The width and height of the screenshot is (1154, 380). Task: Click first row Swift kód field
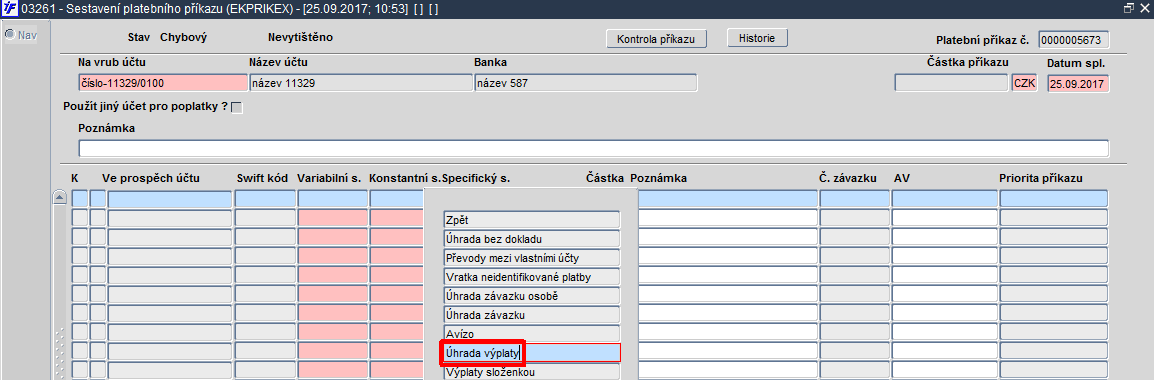point(265,199)
